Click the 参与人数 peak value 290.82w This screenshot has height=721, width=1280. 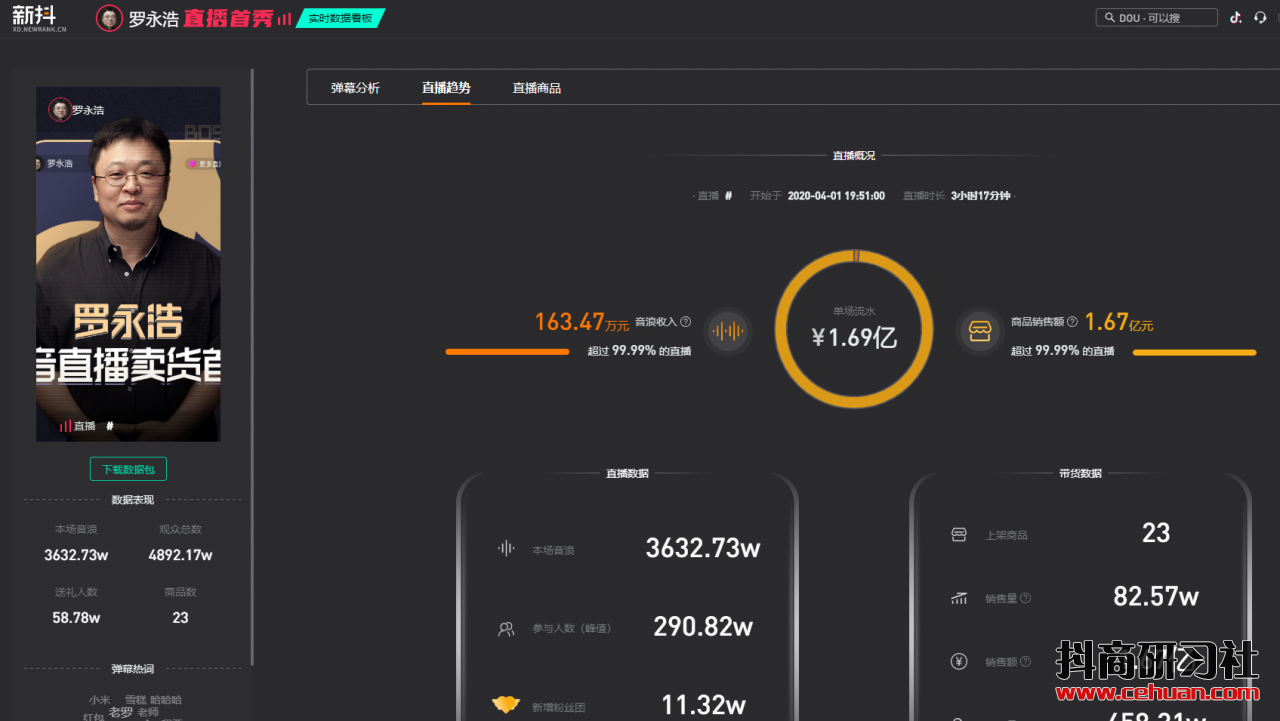point(703,627)
